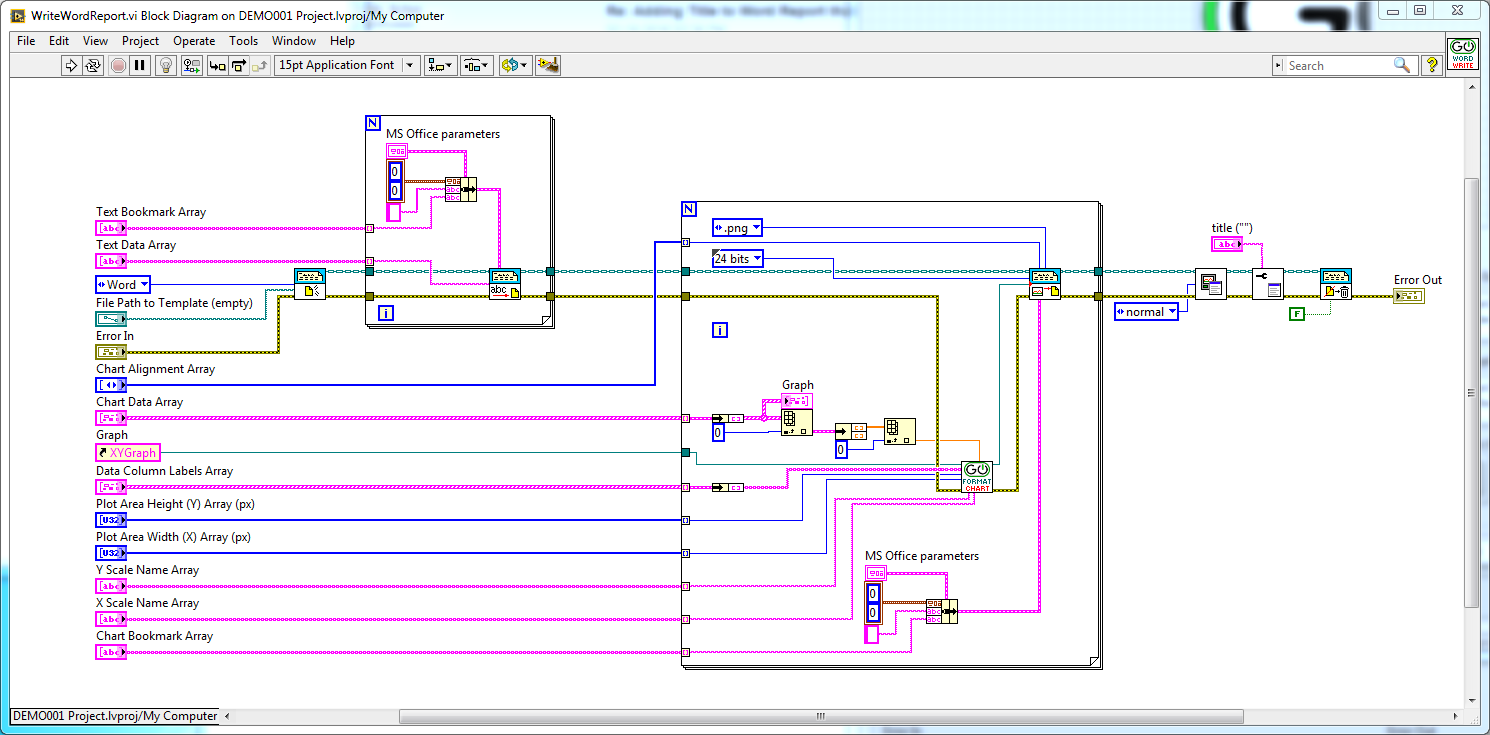
Task: Select the .png enum constant
Action: 736,228
